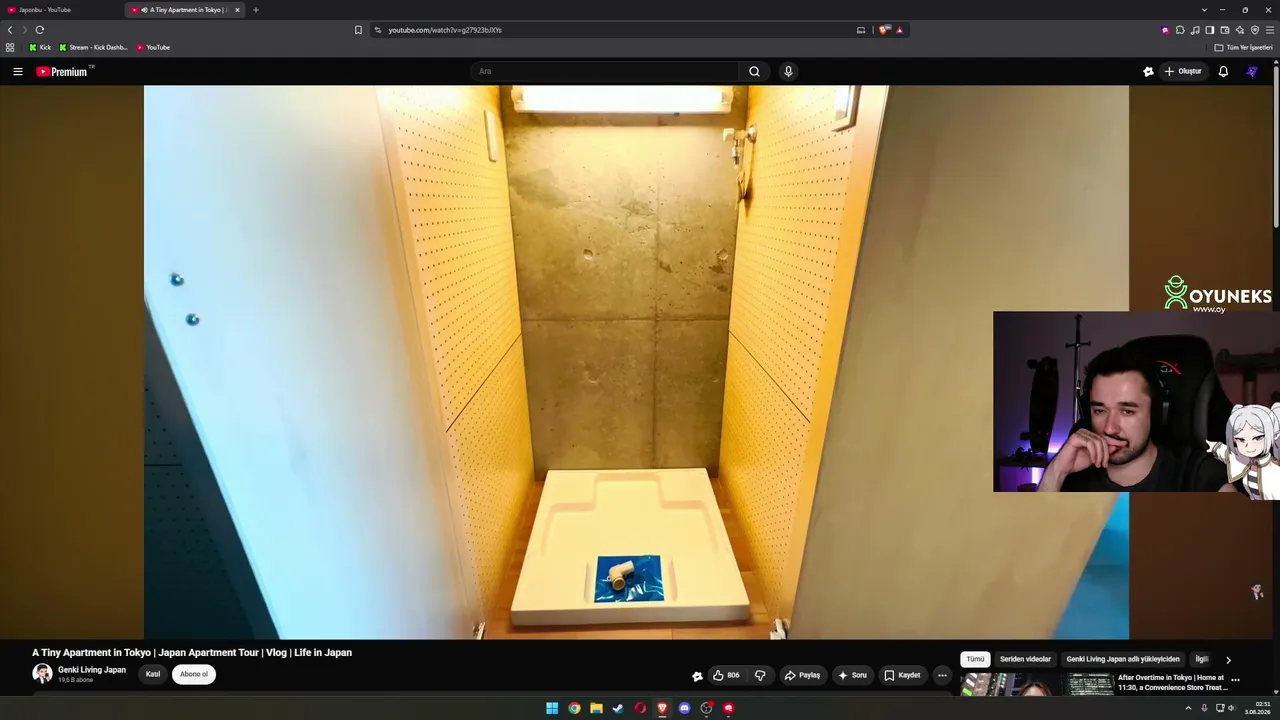Image resolution: width=1280 pixels, height=720 pixels.
Task: Open Discord from the taskbar
Action: coord(684,708)
